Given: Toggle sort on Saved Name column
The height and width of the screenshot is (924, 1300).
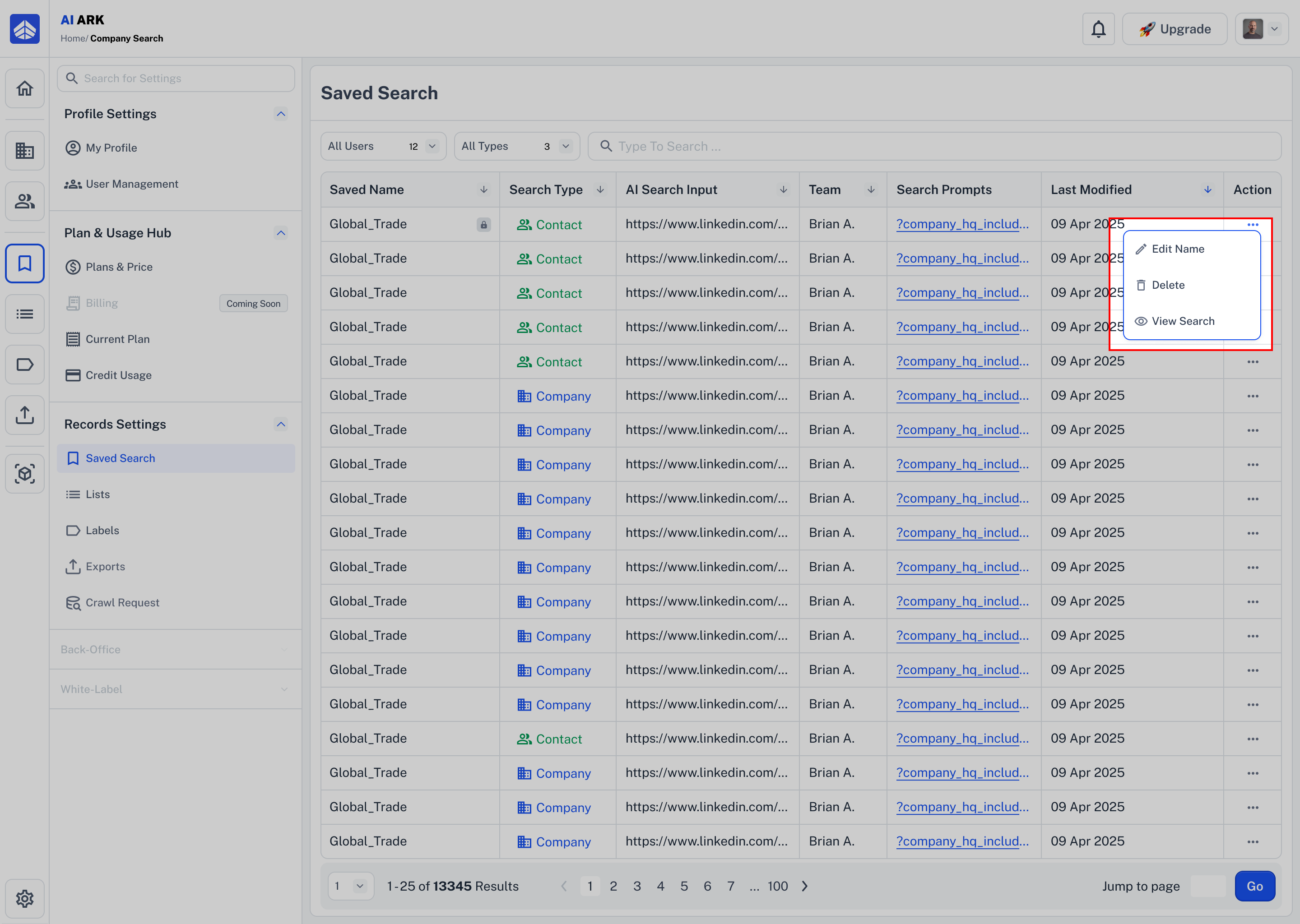Looking at the screenshot, I should (483, 190).
